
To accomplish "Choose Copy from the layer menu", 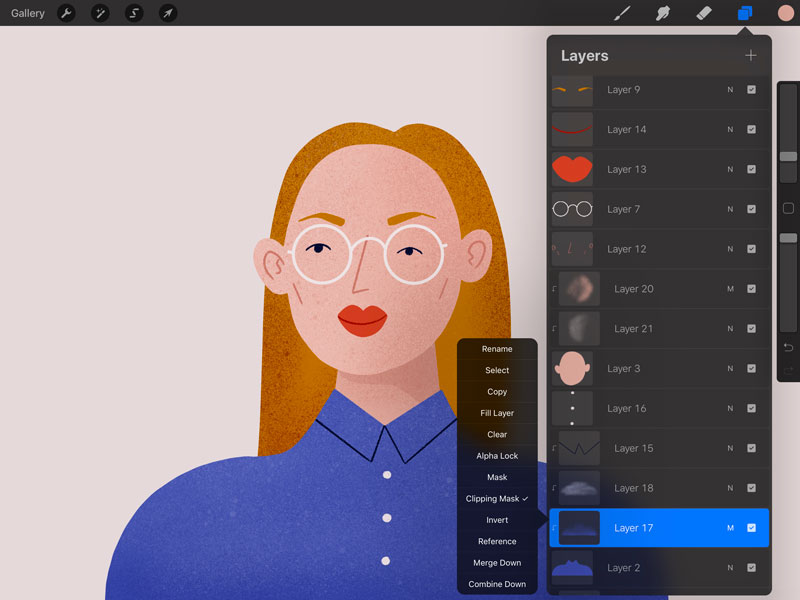I will [x=497, y=392].
